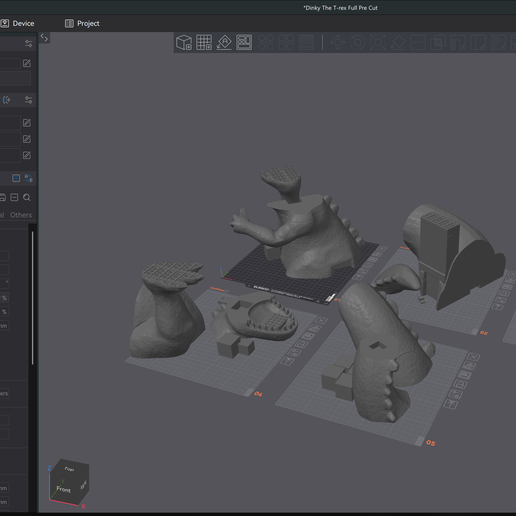Open the first filament preset dropdown
This screenshot has height=516, width=516.
tap(10, 123)
